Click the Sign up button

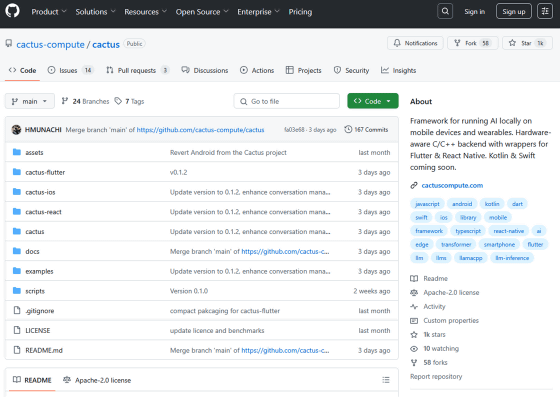click(x=514, y=11)
